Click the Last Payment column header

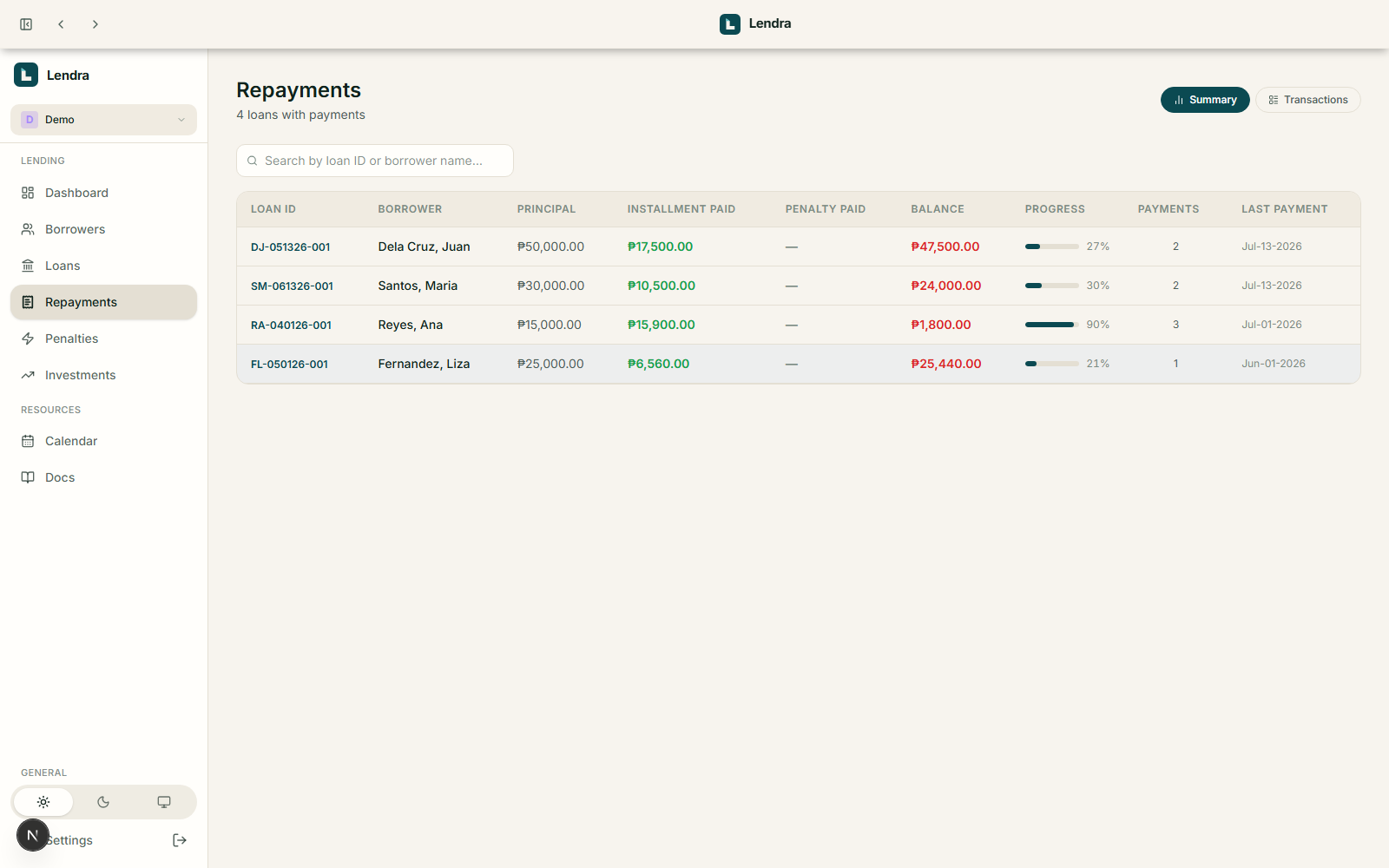[1285, 209]
